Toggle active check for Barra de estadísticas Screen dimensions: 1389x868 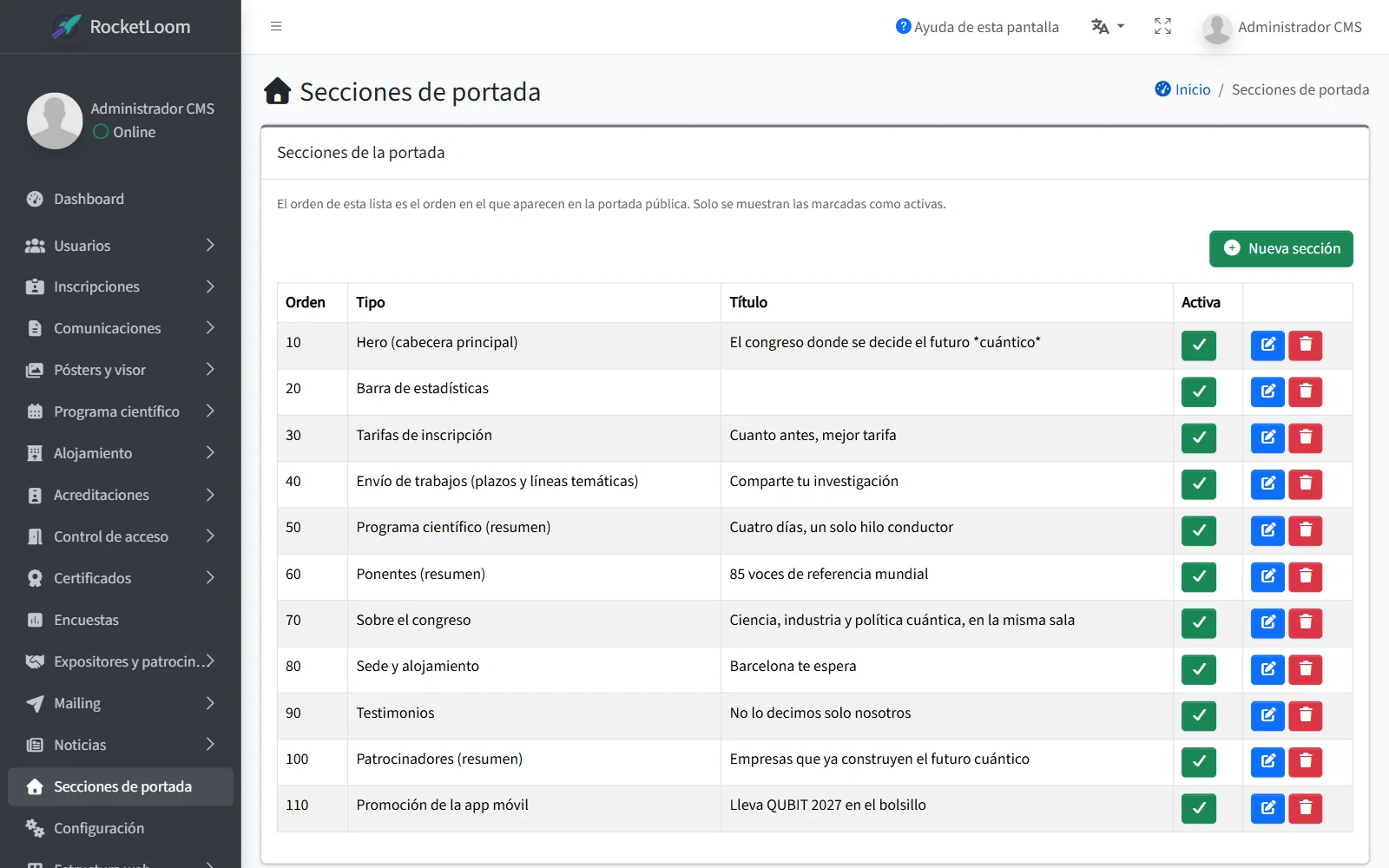pos(1199,391)
